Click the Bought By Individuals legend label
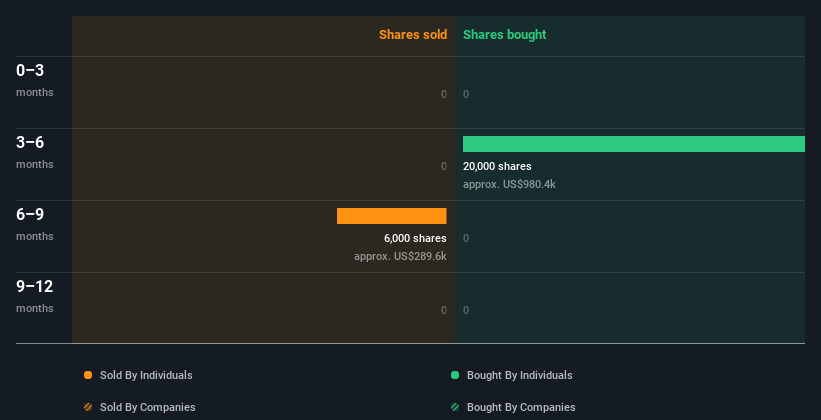The height and width of the screenshot is (420, 821). click(x=519, y=375)
